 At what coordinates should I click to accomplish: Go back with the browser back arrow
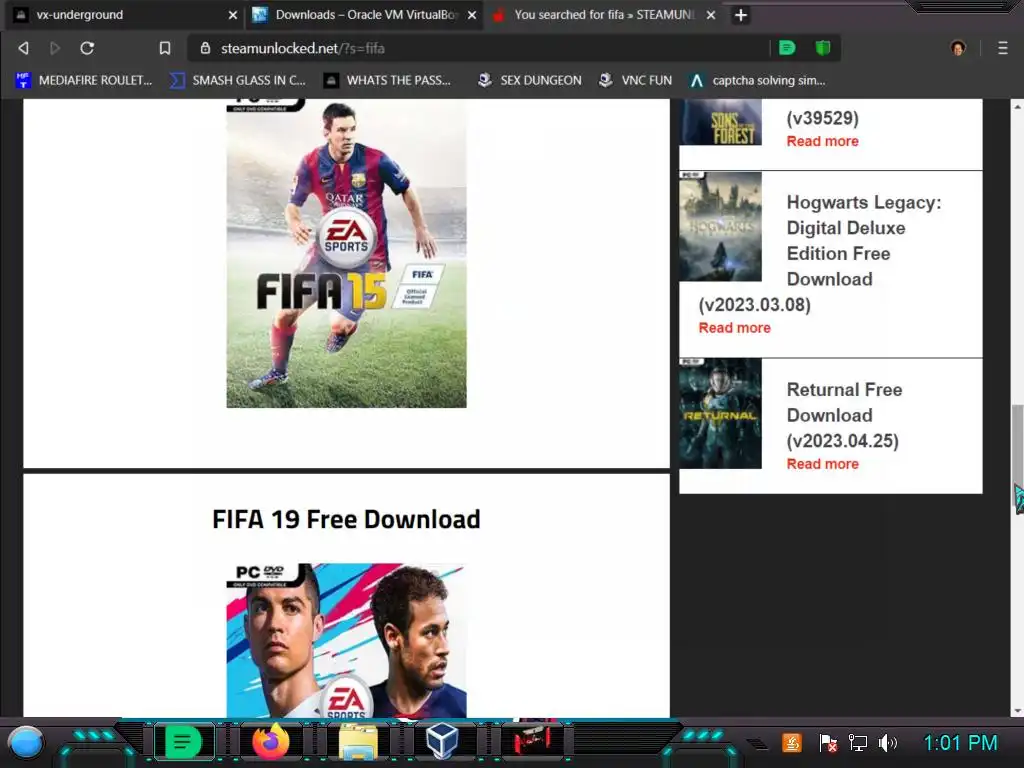coord(24,48)
